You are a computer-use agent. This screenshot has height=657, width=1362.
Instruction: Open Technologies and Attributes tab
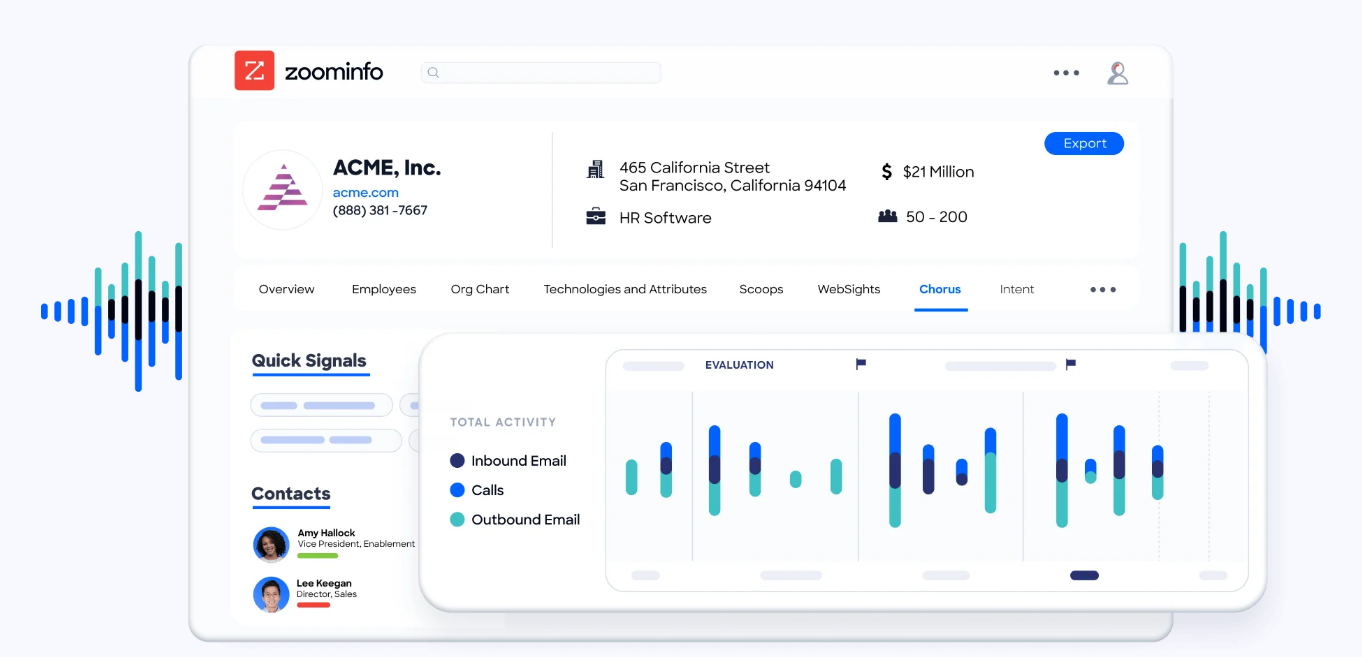click(625, 289)
